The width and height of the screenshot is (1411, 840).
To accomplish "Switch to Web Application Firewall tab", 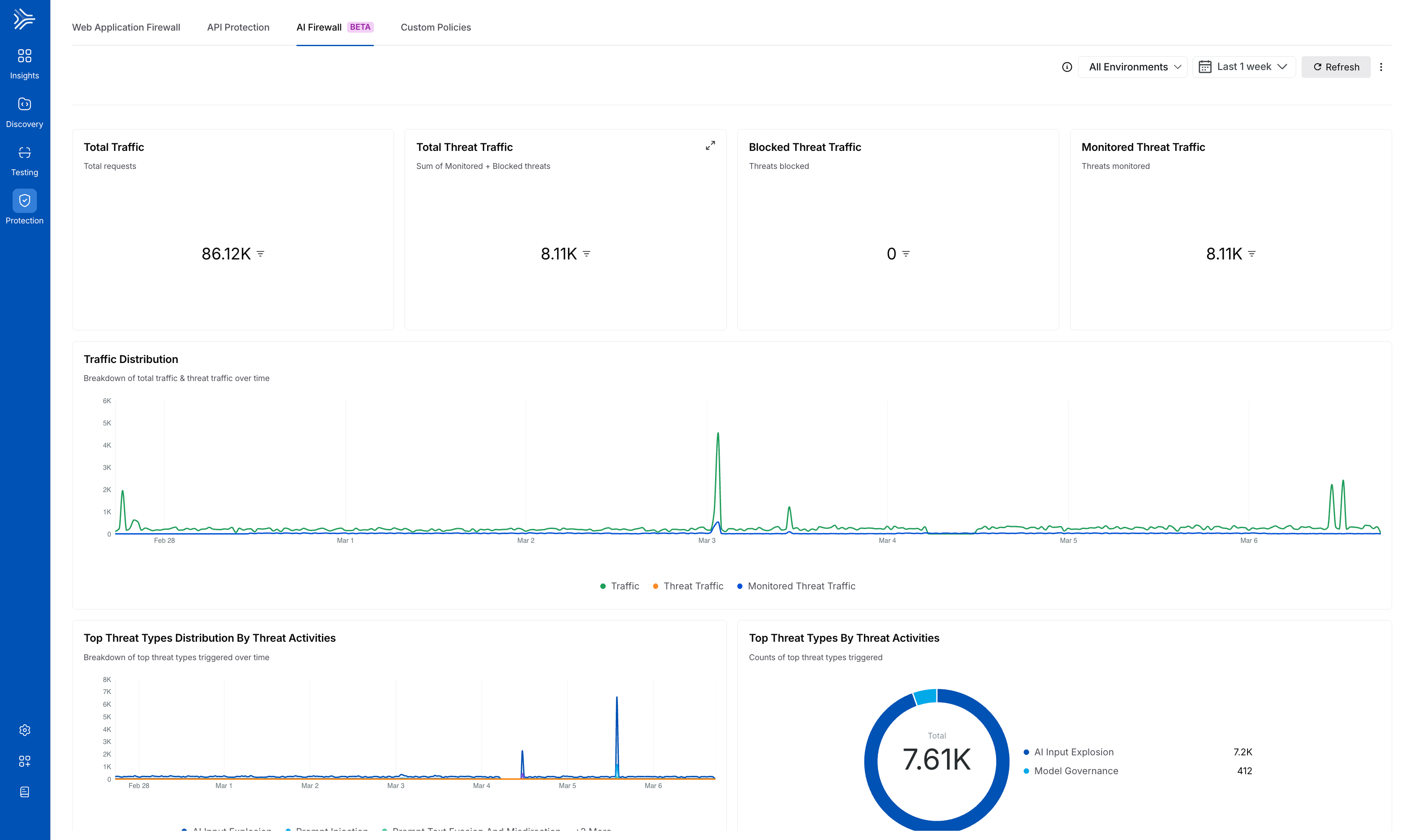I will tap(126, 27).
